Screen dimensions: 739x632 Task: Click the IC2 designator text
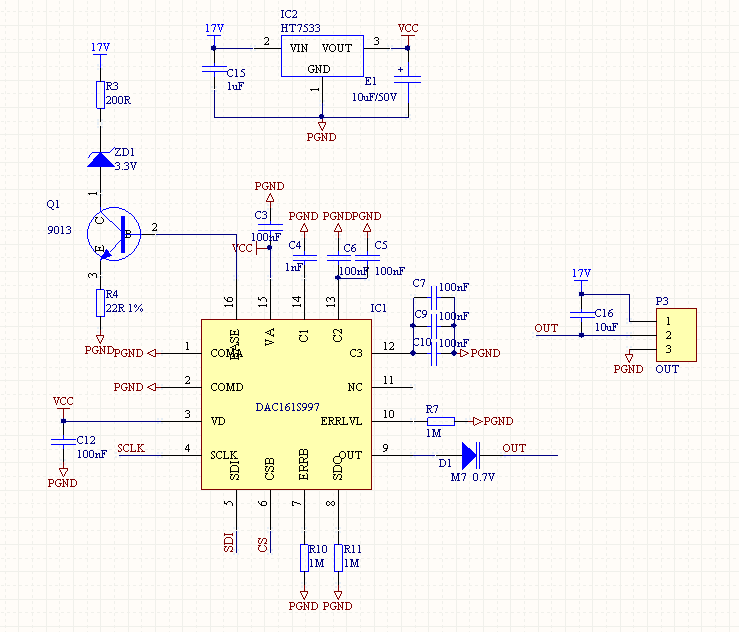tap(289, 14)
